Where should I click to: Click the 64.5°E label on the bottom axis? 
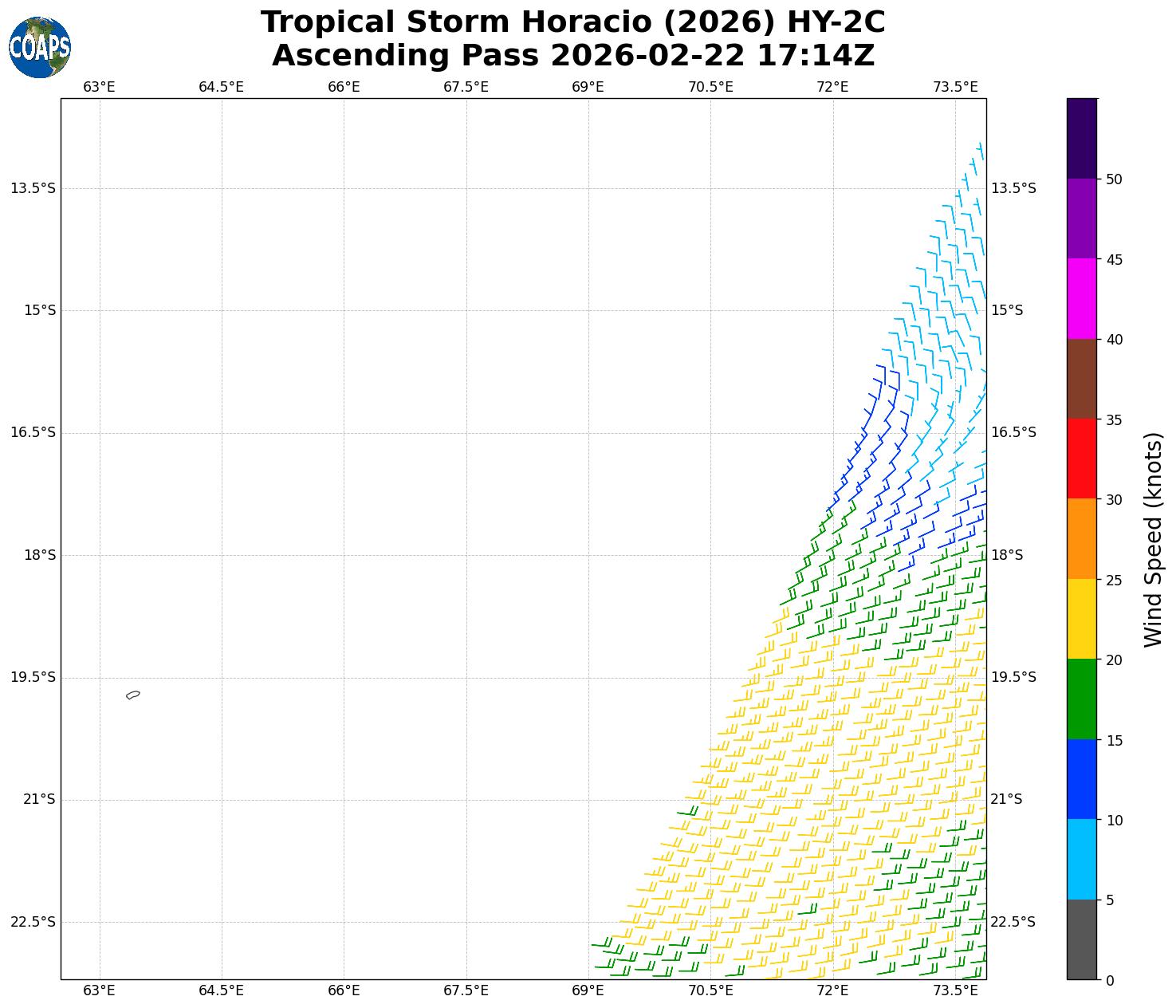(221, 991)
